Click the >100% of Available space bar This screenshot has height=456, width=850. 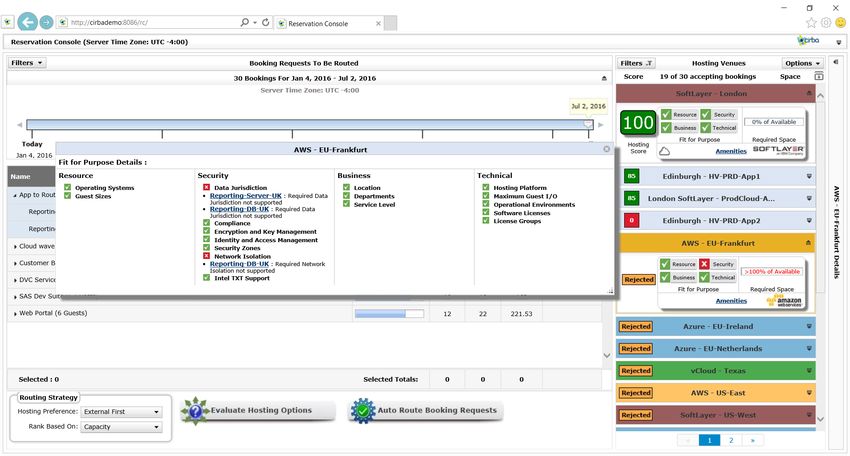772,272
